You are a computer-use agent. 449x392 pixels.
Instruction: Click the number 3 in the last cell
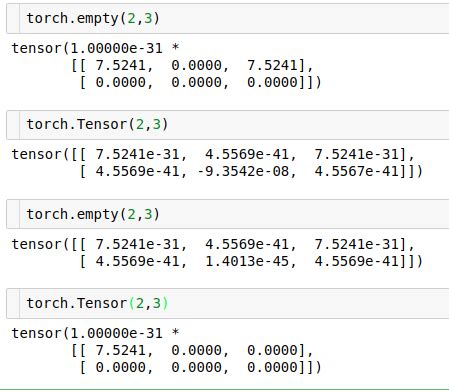tap(156, 303)
